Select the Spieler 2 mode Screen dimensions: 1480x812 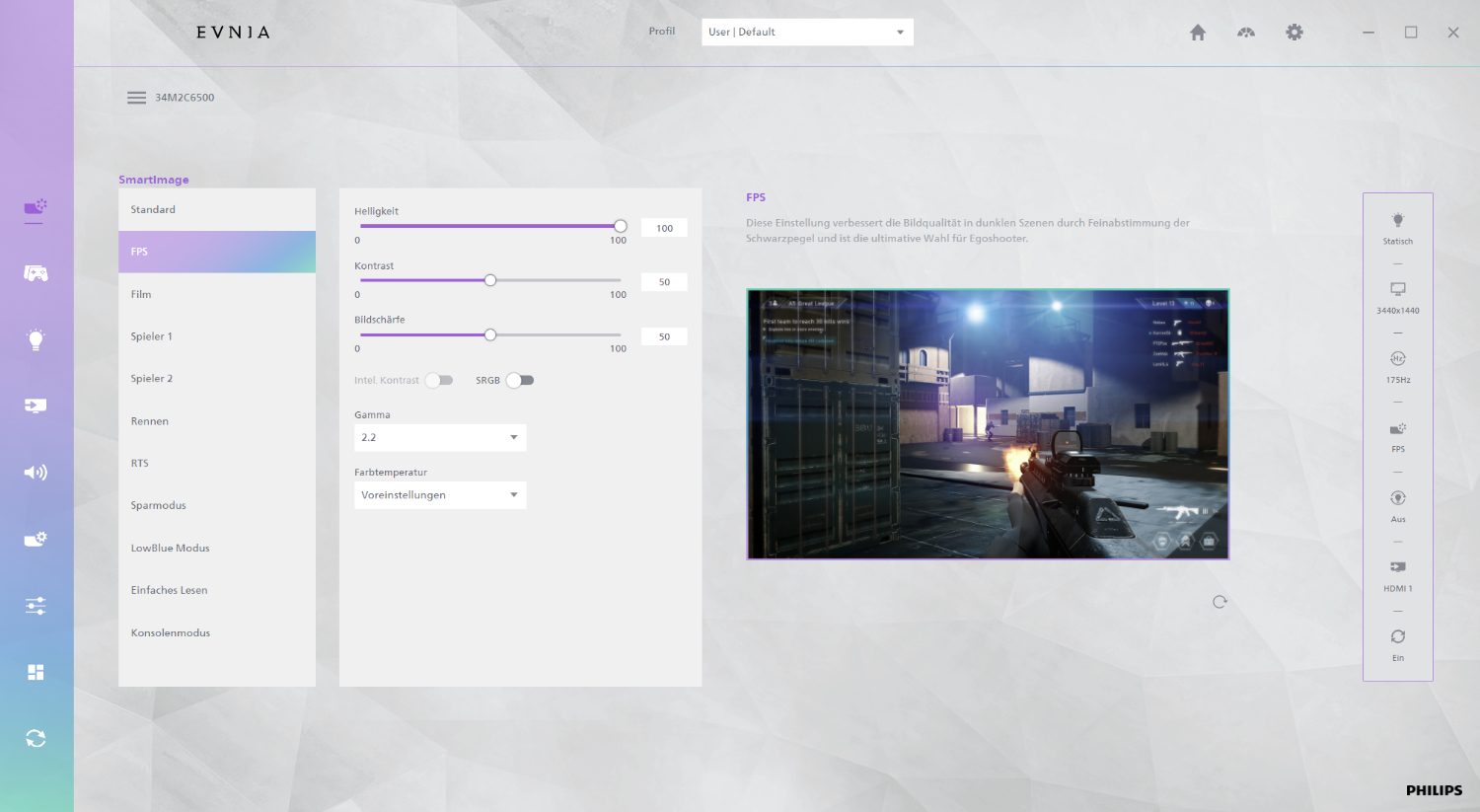[x=217, y=379]
